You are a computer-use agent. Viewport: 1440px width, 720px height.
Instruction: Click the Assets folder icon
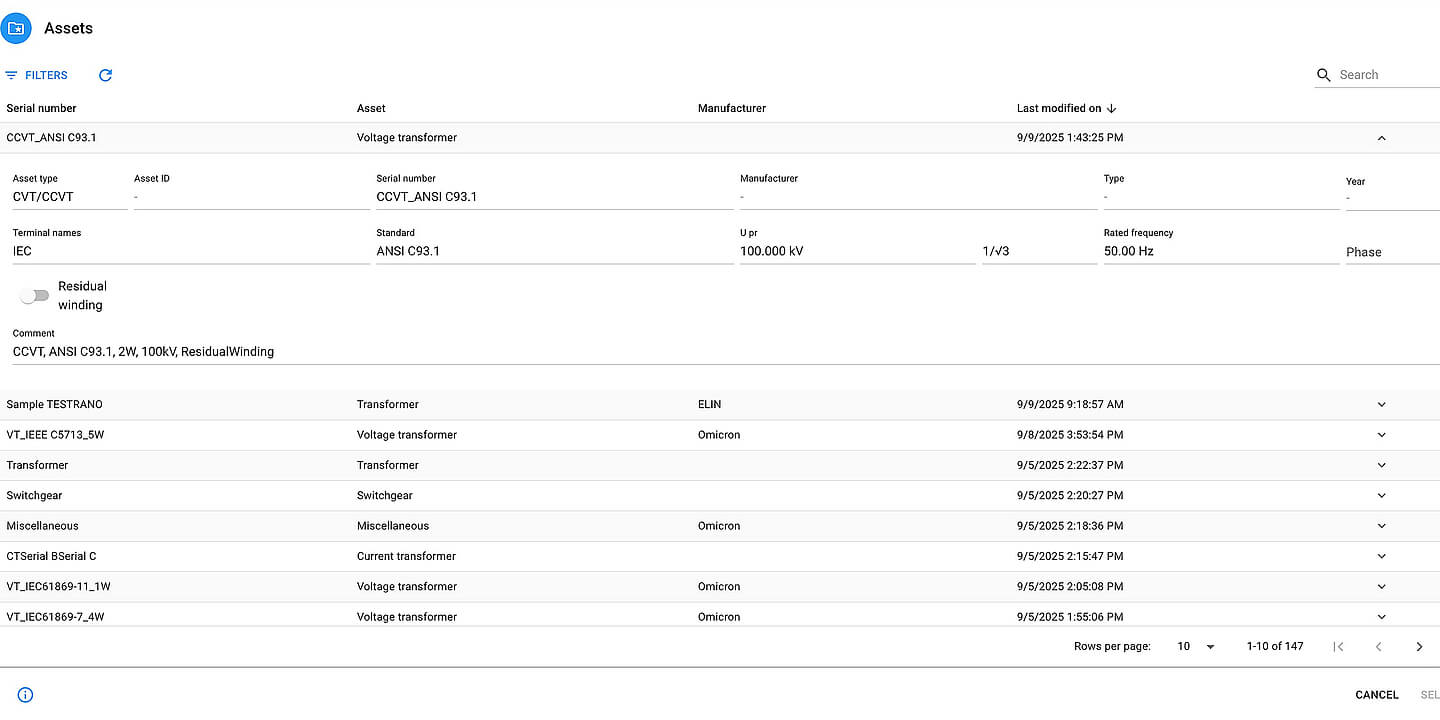coord(16,28)
